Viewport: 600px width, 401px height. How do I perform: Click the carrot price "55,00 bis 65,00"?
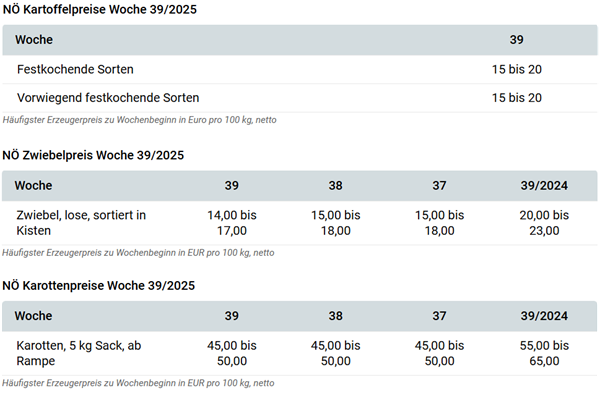544,353
